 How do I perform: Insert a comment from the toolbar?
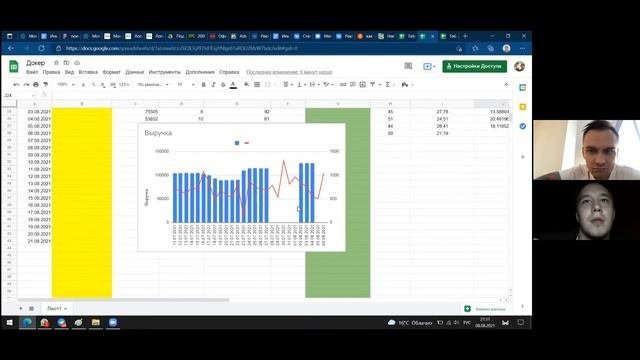[x=353, y=84]
